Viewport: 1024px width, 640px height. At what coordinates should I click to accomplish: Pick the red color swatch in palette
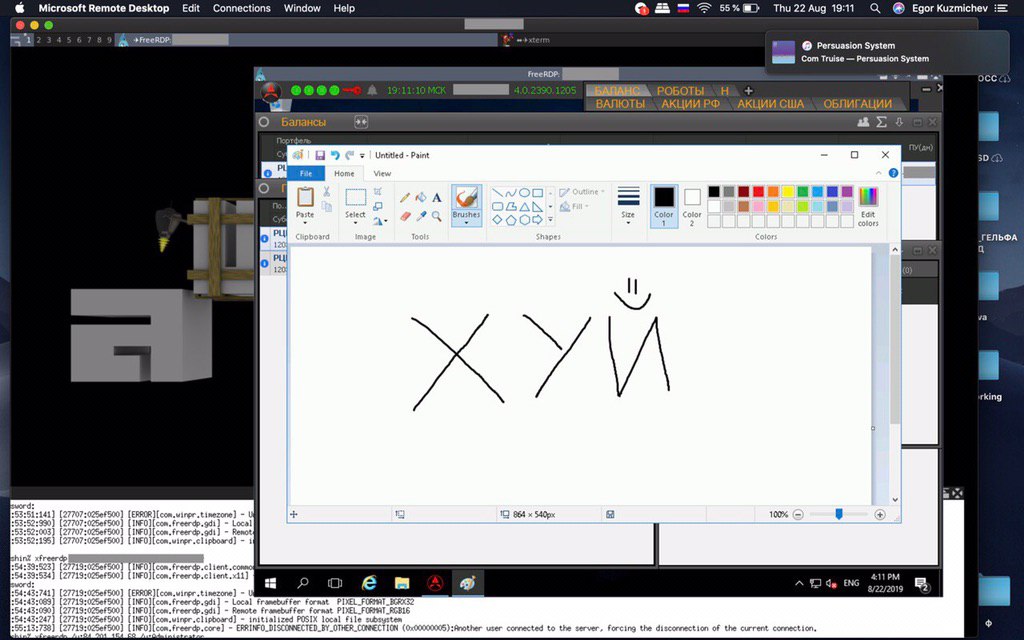tap(758, 191)
